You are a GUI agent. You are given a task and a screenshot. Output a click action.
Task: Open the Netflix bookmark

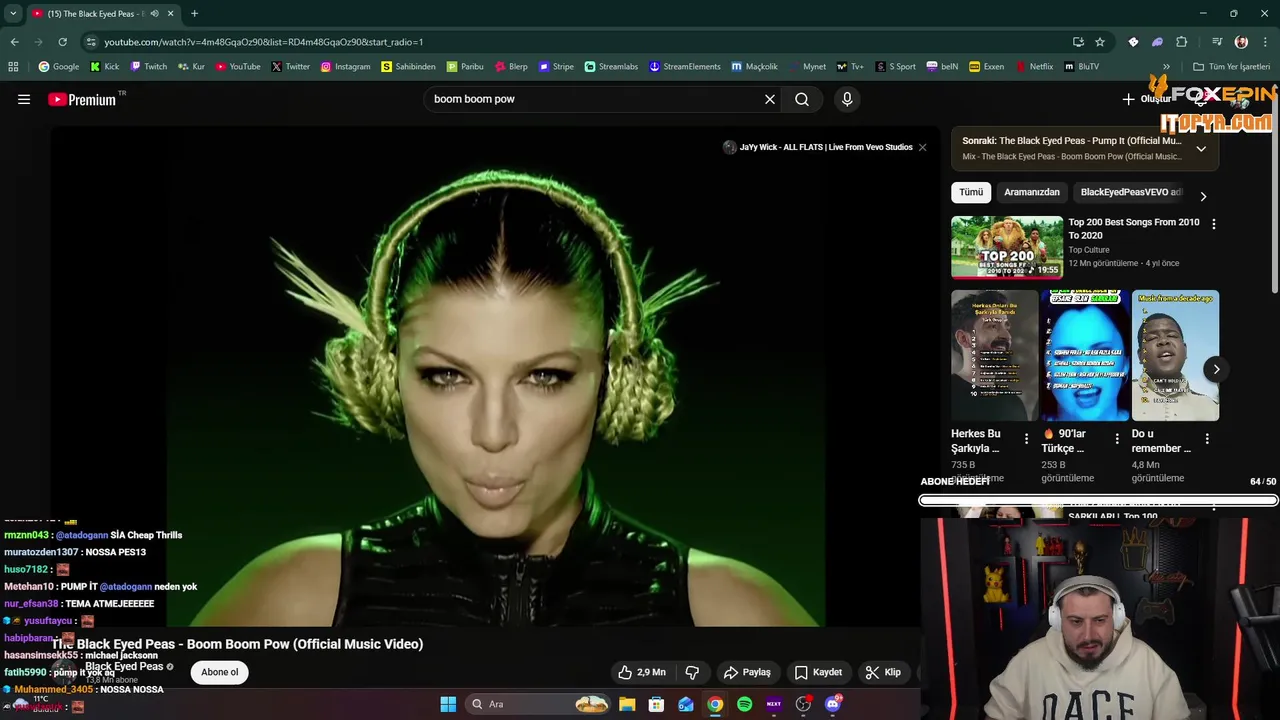click(1034, 67)
